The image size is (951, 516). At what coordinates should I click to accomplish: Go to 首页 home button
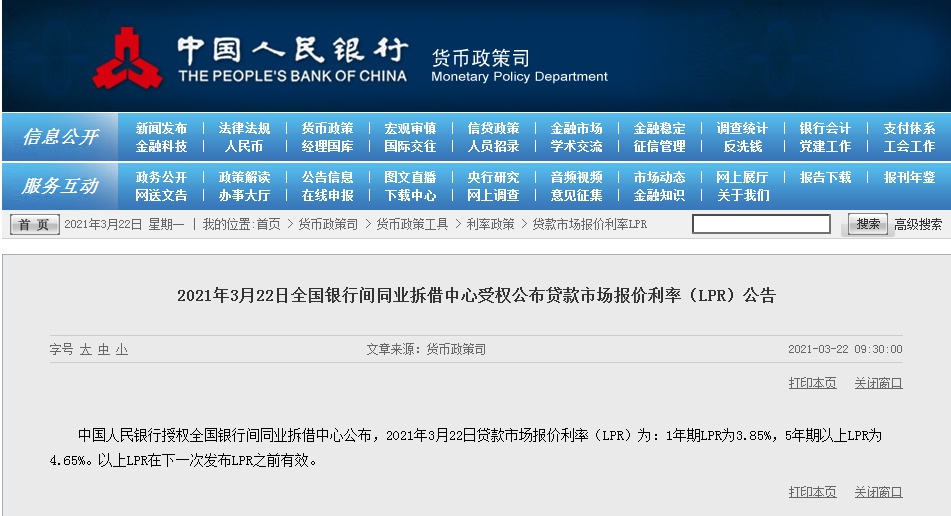click(35, 224)
